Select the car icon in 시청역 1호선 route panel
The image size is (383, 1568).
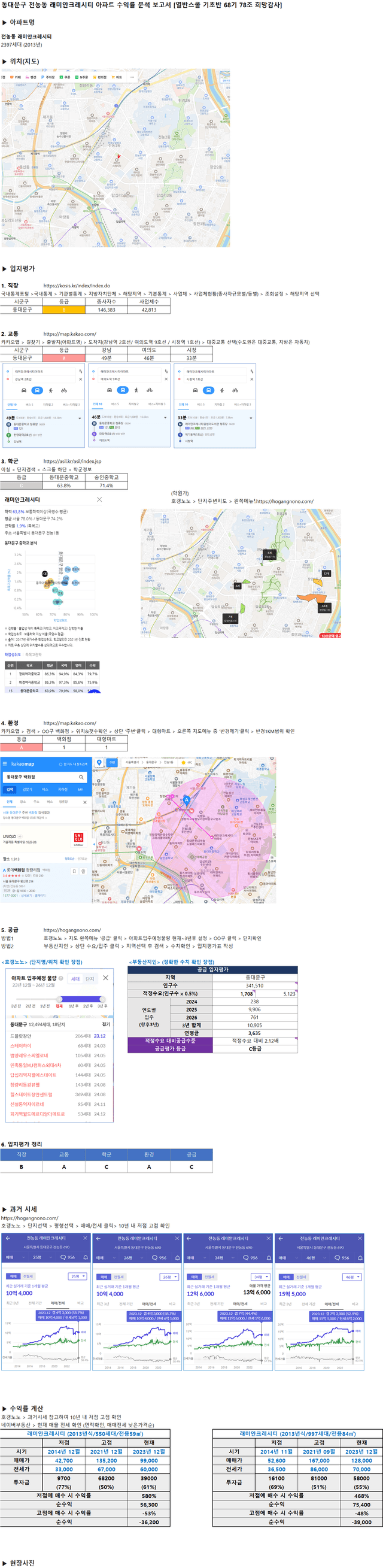tap(195, 390)
